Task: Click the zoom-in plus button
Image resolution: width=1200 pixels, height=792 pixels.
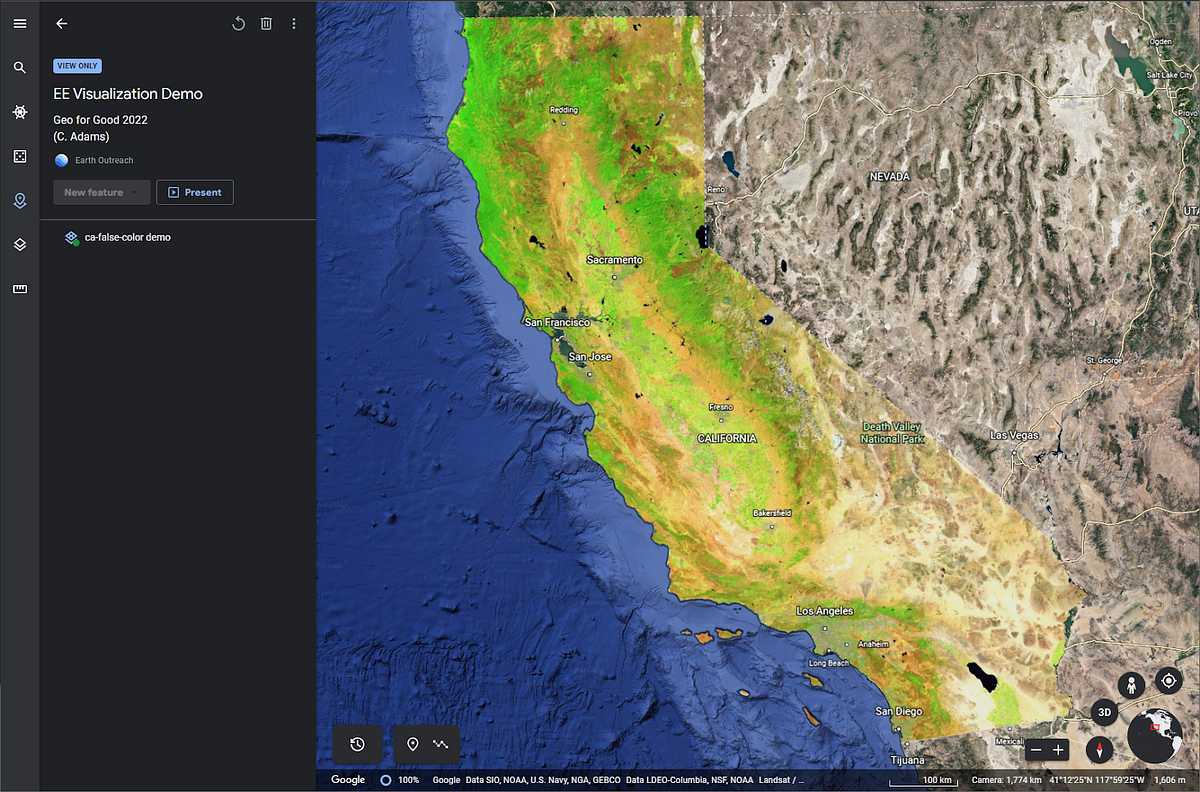Action: [1058, 748]
